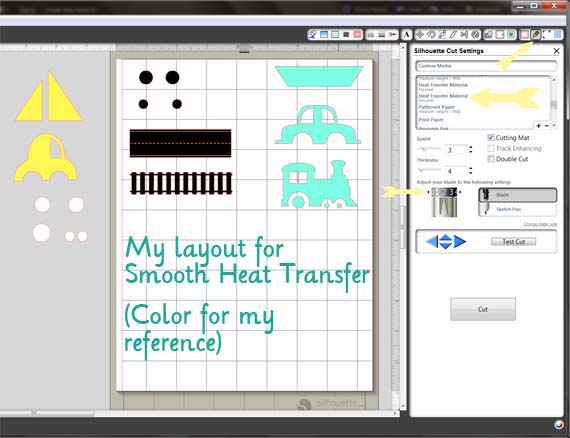
Task: Open the Offset window icon
Action: click(500, 35)
